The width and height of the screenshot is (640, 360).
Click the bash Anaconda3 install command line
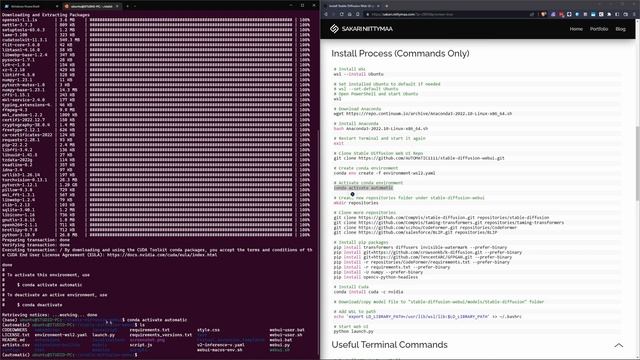pos(380,129)
